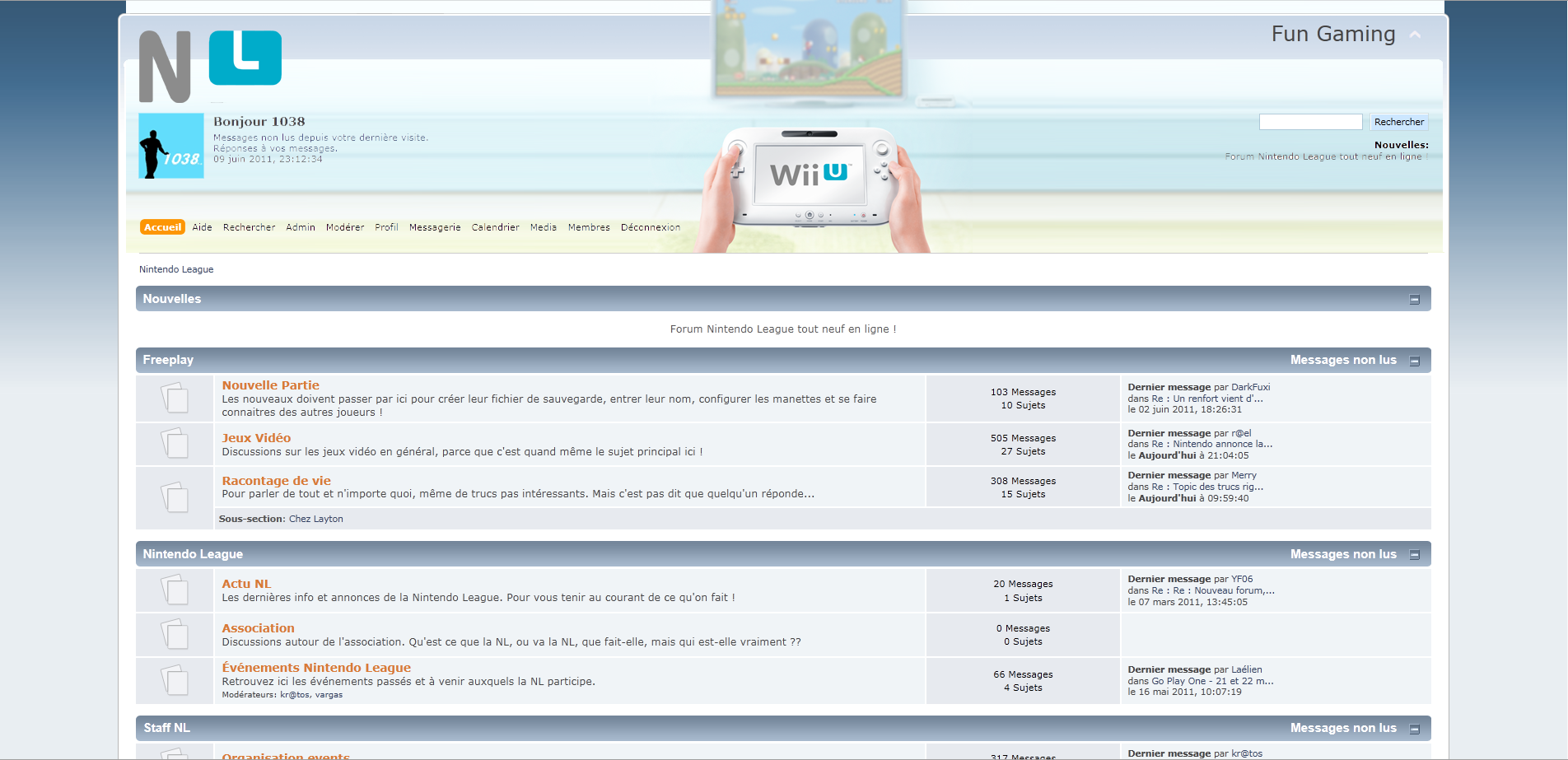The height and width of the screenshot is (760, 1568).
Task: Open the Messagerie menu item
Action: coord(435,227)
